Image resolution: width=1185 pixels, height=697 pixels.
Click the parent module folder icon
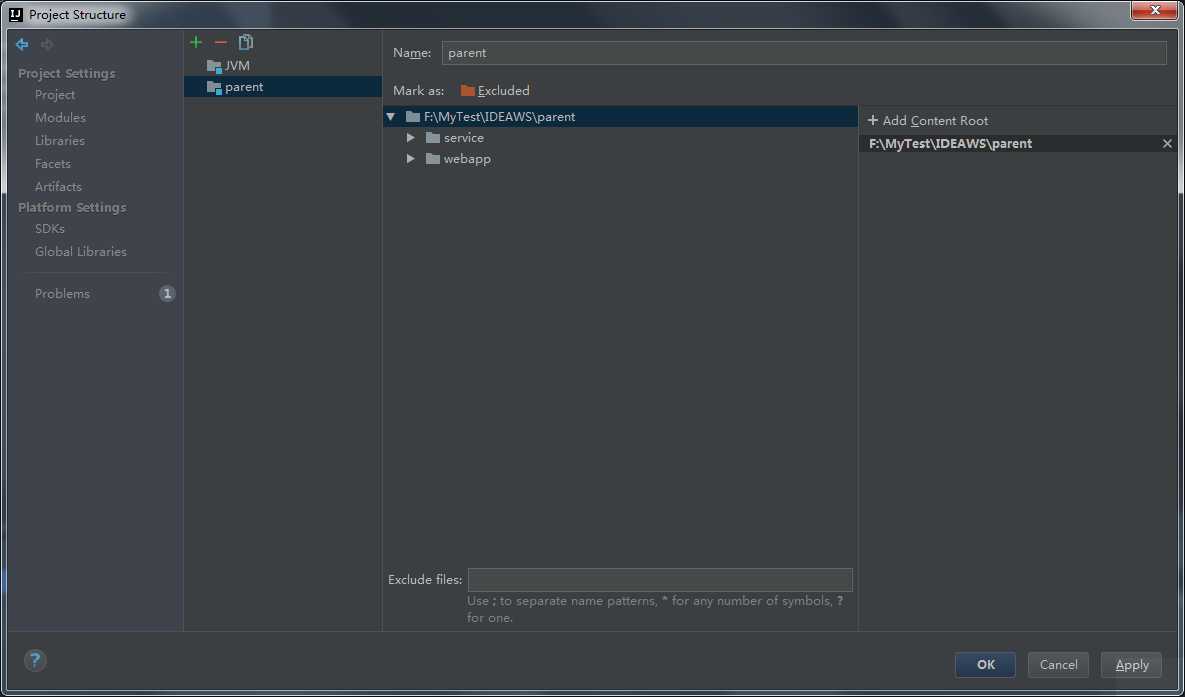click(x=214, y=88)
